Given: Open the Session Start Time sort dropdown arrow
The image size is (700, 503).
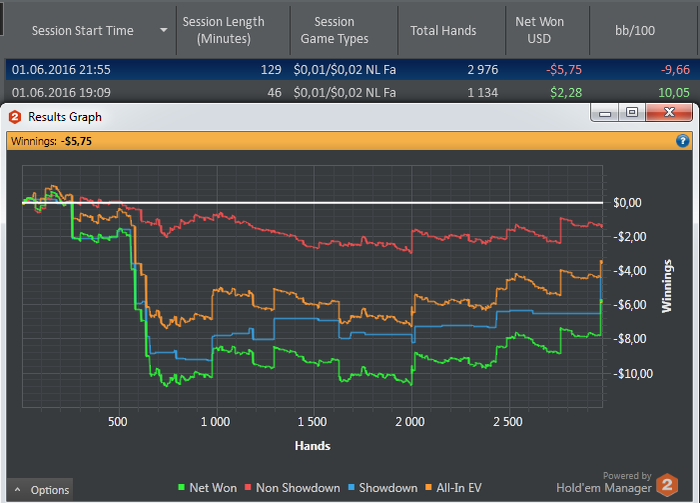Looking at the screenshot, I should 164,30.
